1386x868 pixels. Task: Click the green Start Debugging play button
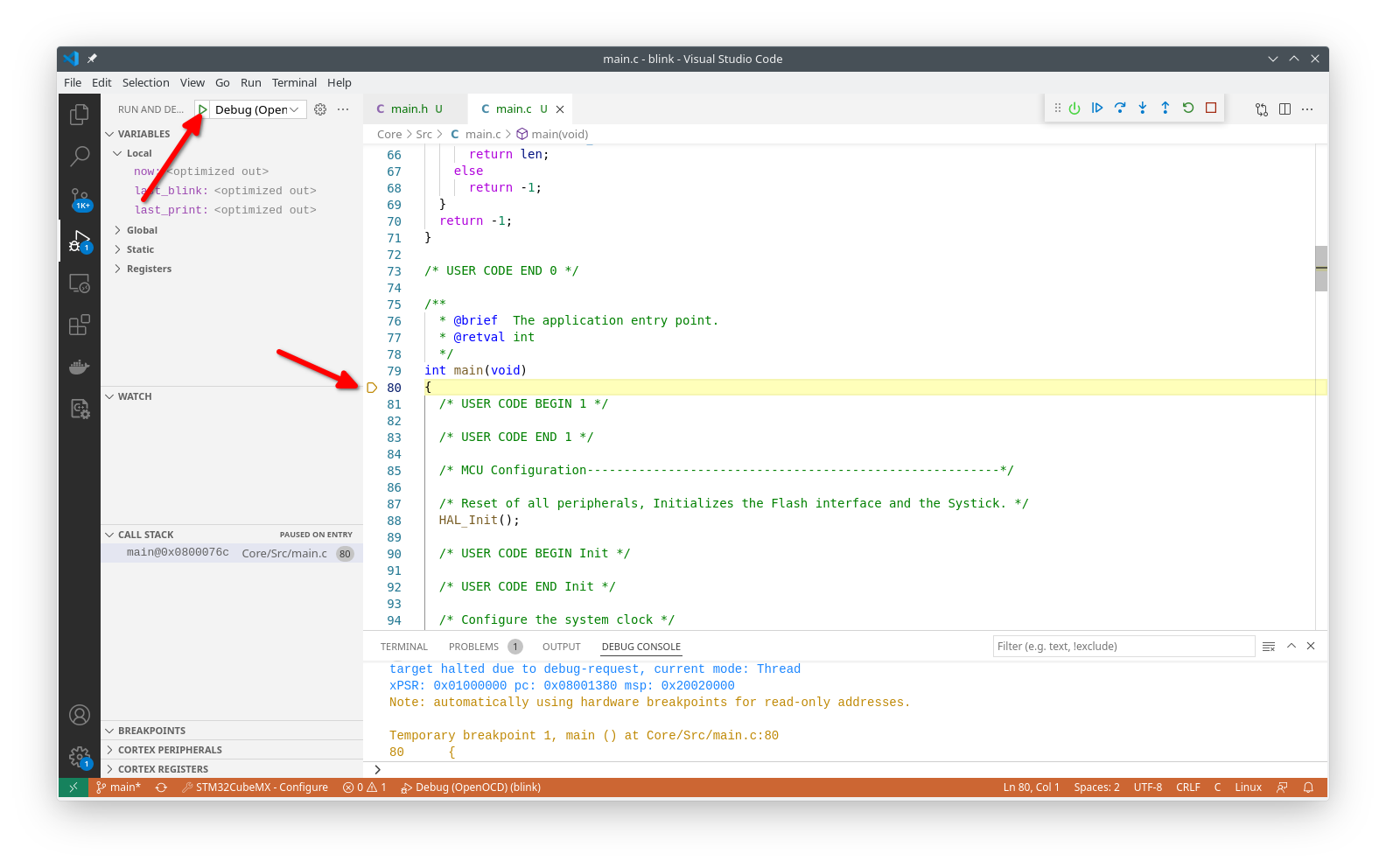202,109
